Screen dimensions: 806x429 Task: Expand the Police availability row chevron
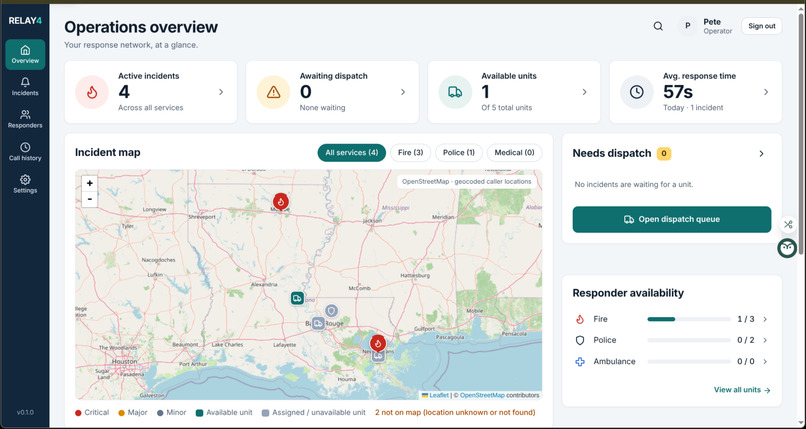pos(765,340)
